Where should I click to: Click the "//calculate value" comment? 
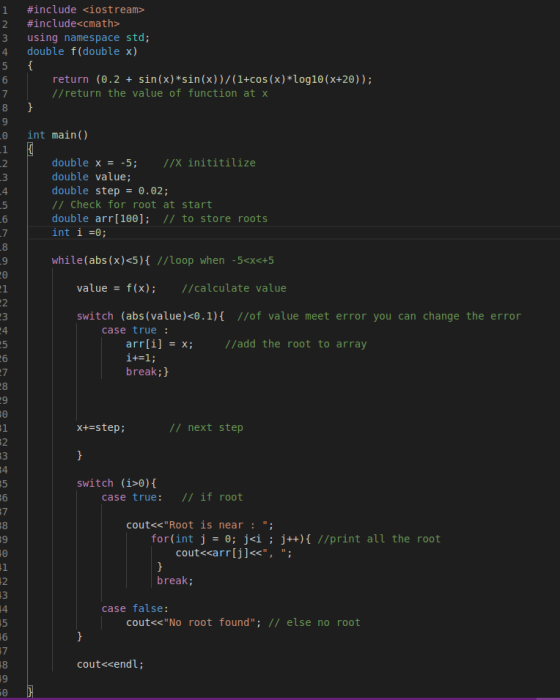pos(234,288)
